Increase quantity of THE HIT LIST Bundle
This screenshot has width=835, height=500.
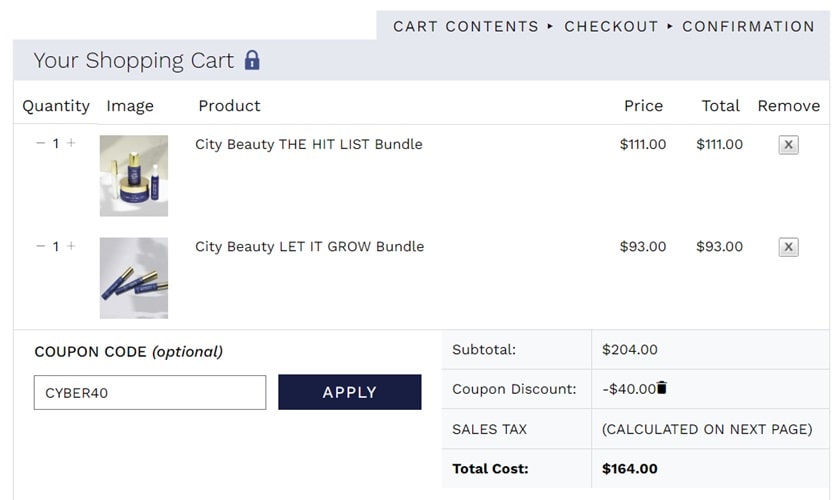coord(71,143)
